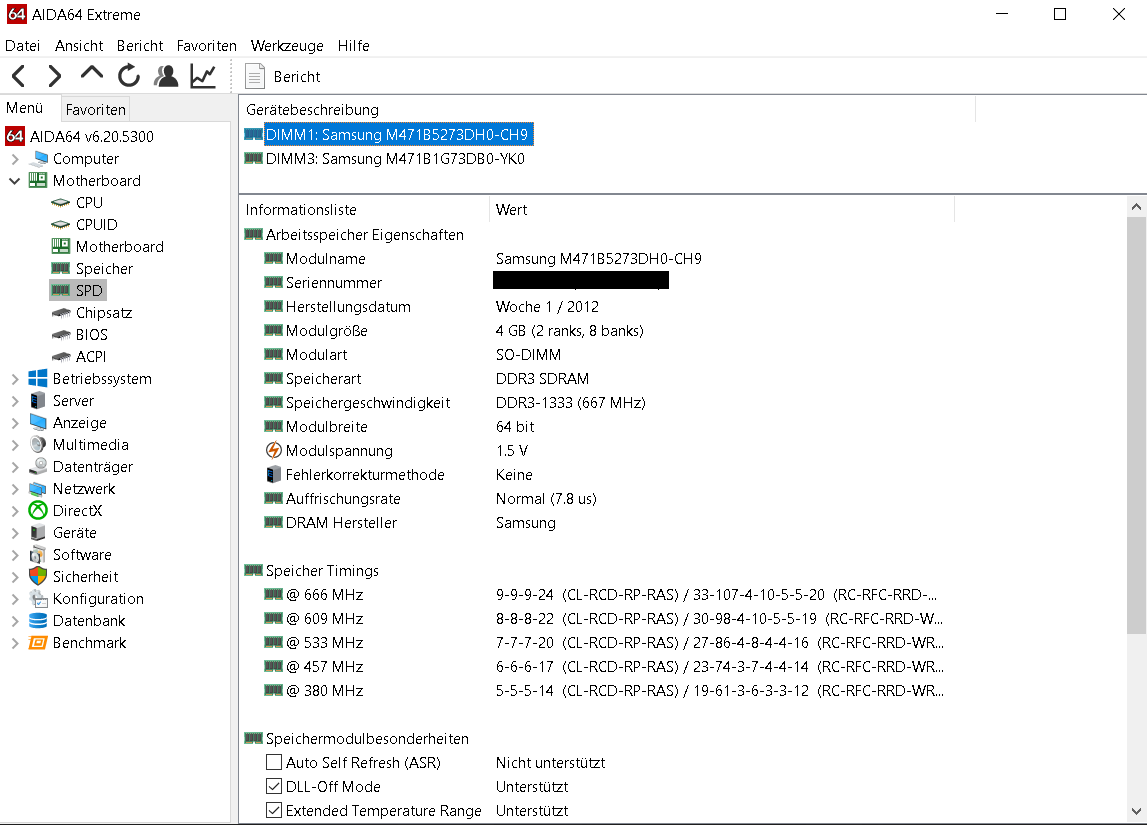Click the Datenbank database icon
Image resolution: width=1147 pixels, height=825 pixels.
[38, 620]
